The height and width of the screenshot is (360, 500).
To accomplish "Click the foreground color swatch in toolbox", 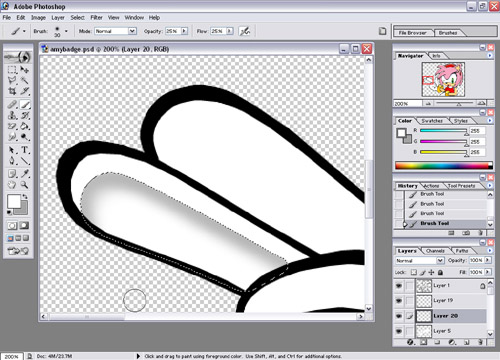I will click(x=14, y=201).
